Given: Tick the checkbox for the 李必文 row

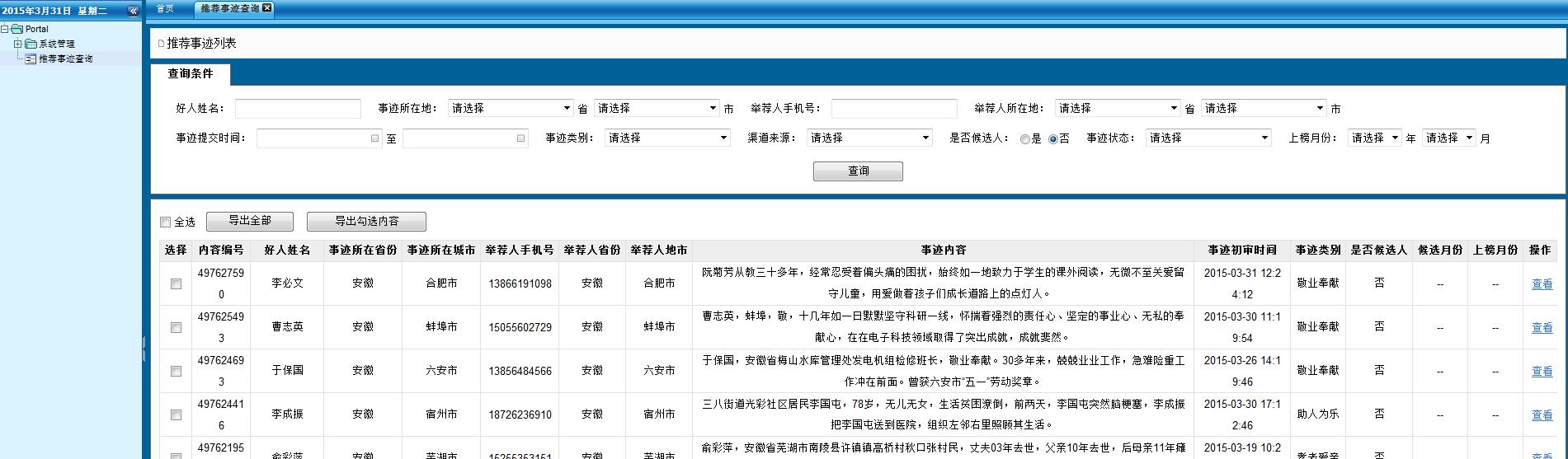Looking at the screenshot, I should click(176, 283).
